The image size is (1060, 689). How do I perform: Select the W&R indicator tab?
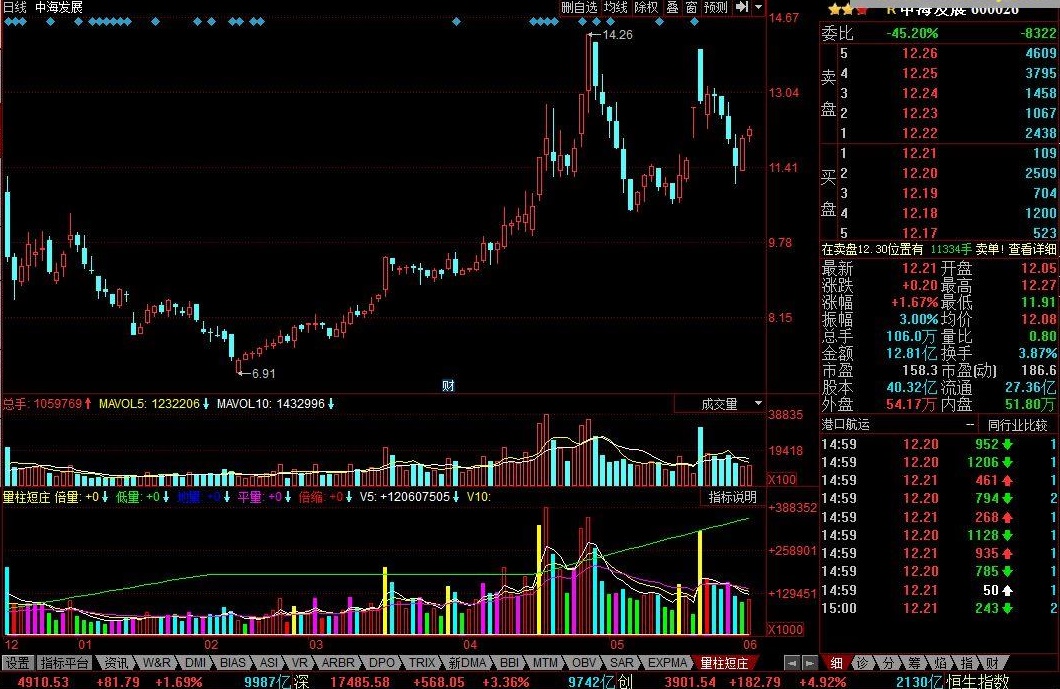pyautogui.click(x=156, y=663)
